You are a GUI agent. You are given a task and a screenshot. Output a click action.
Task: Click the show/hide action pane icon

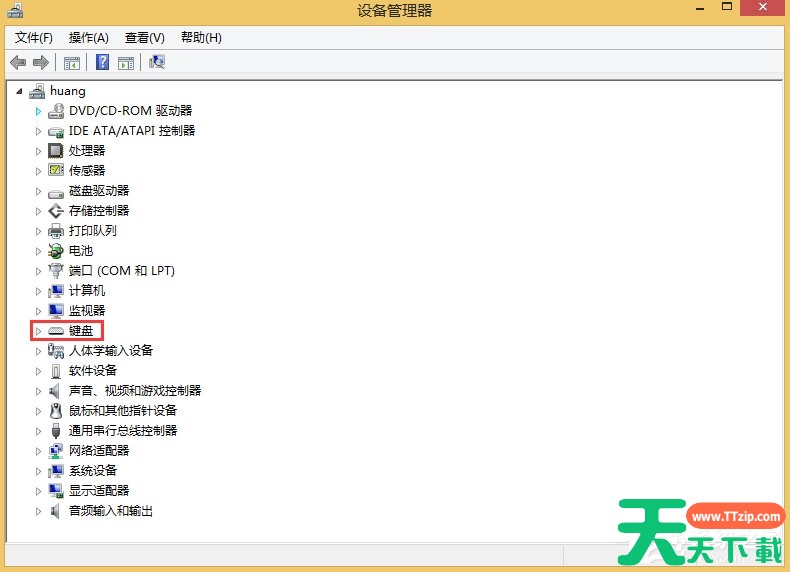[126, 63]
